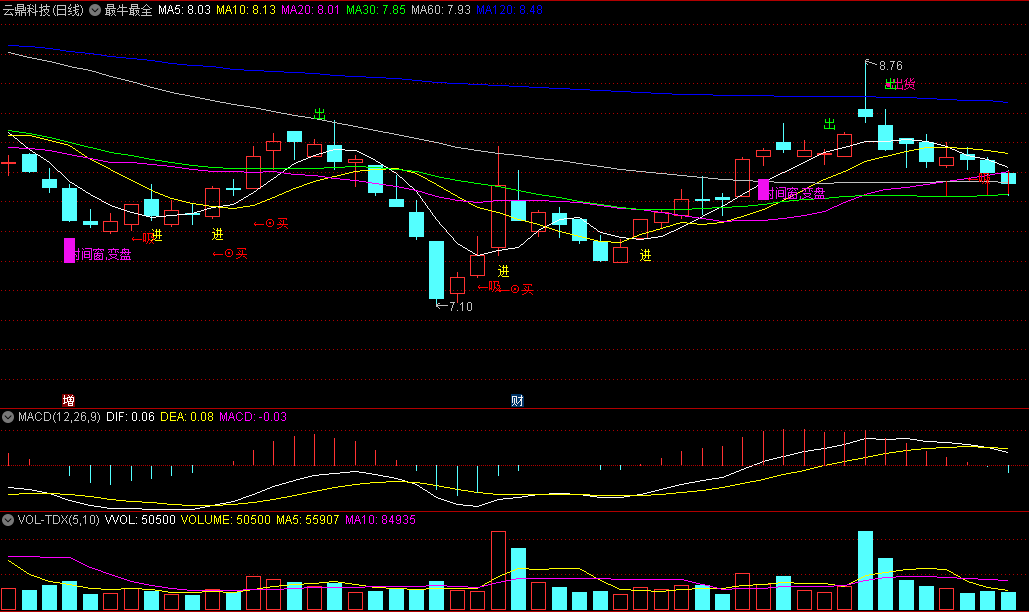The image size is (1029, 612).
Task: Select the volume MA10: 84935 value
Action: point(380,520)
